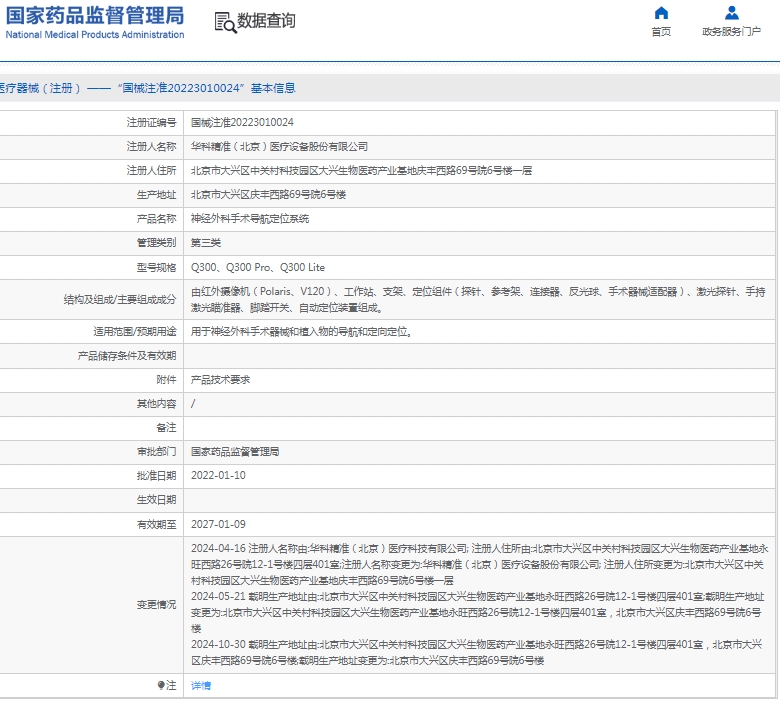Viewport: 780px width, 702px height.
Task: Open the 政务服务门户 user portal icon
Action: pos(732,12)
